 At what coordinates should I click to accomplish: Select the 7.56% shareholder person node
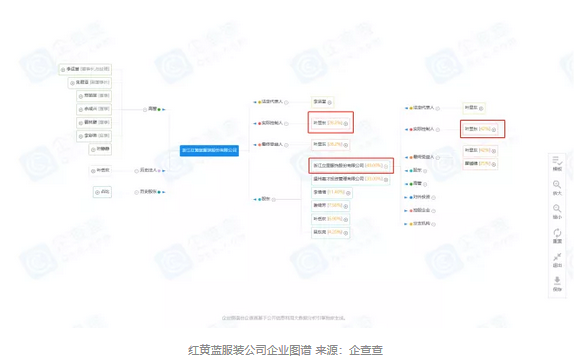click(330, 206)
